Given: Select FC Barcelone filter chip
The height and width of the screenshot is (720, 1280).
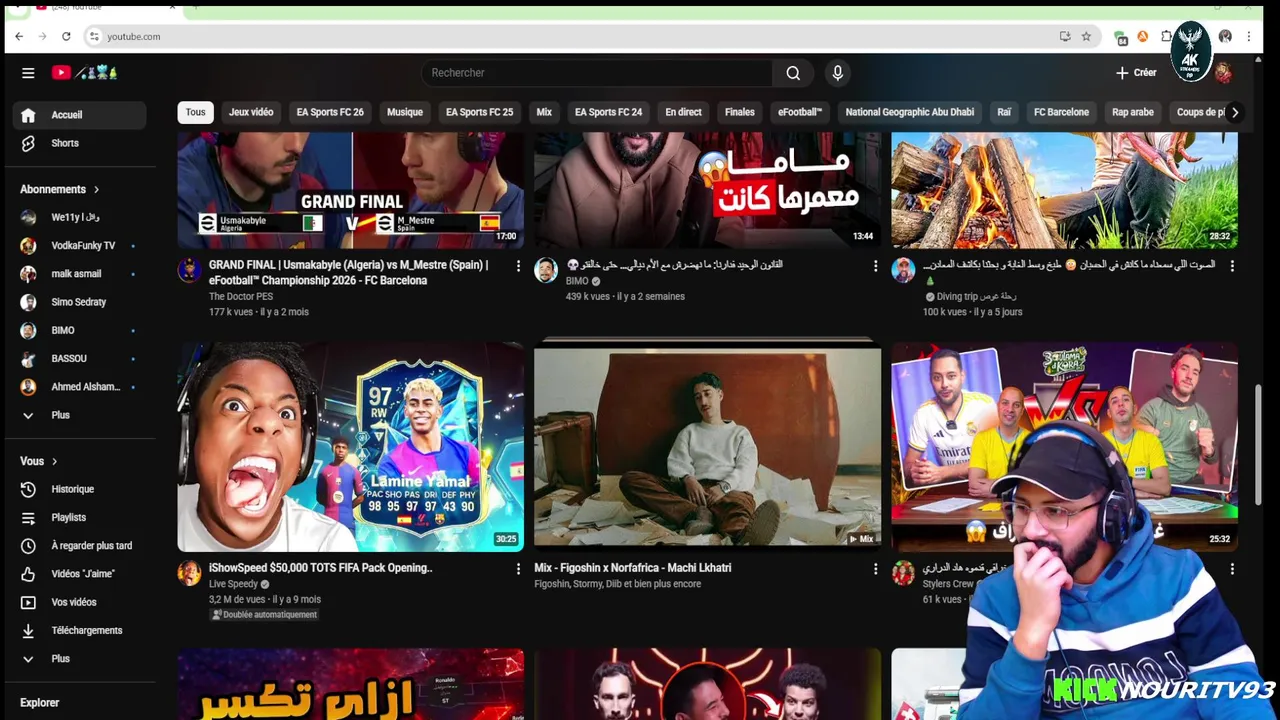Looking at the screenshot, I should click(x=1061, y=112).
